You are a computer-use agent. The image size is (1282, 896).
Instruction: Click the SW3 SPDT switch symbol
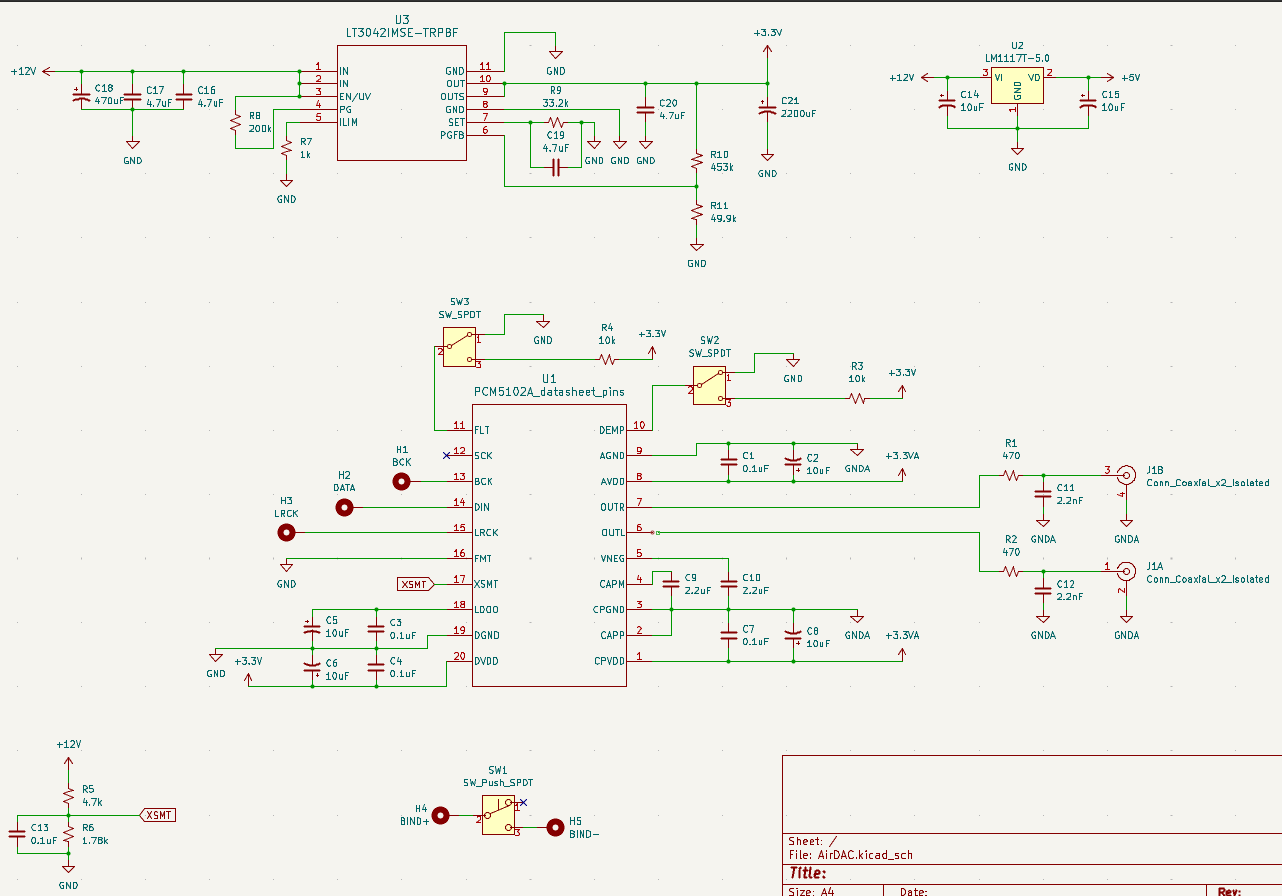[x=457, y=346]
